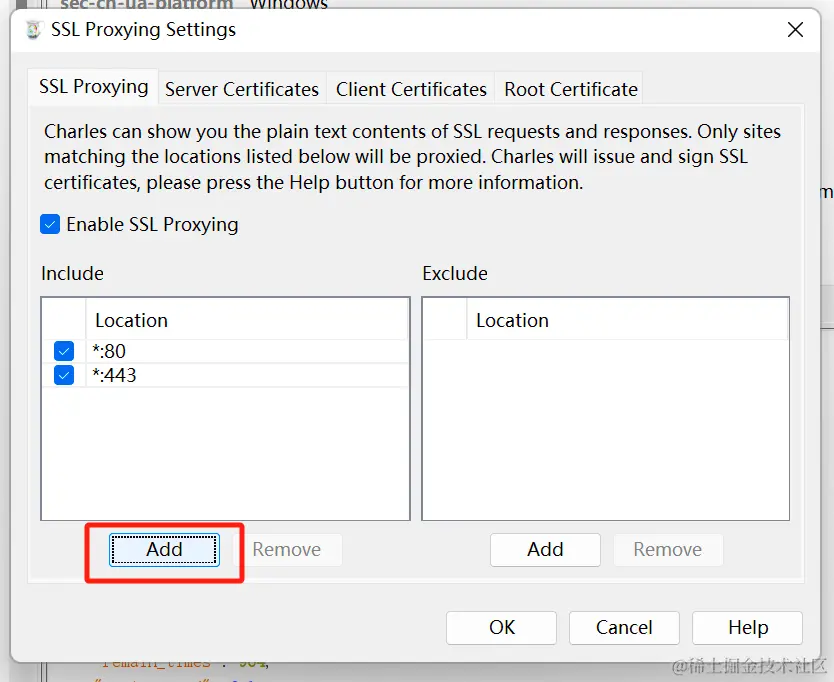Toggle the Enable SSL Proxying checkbox
Viewport: 834px width, 682px height.
tap(50, 224)
